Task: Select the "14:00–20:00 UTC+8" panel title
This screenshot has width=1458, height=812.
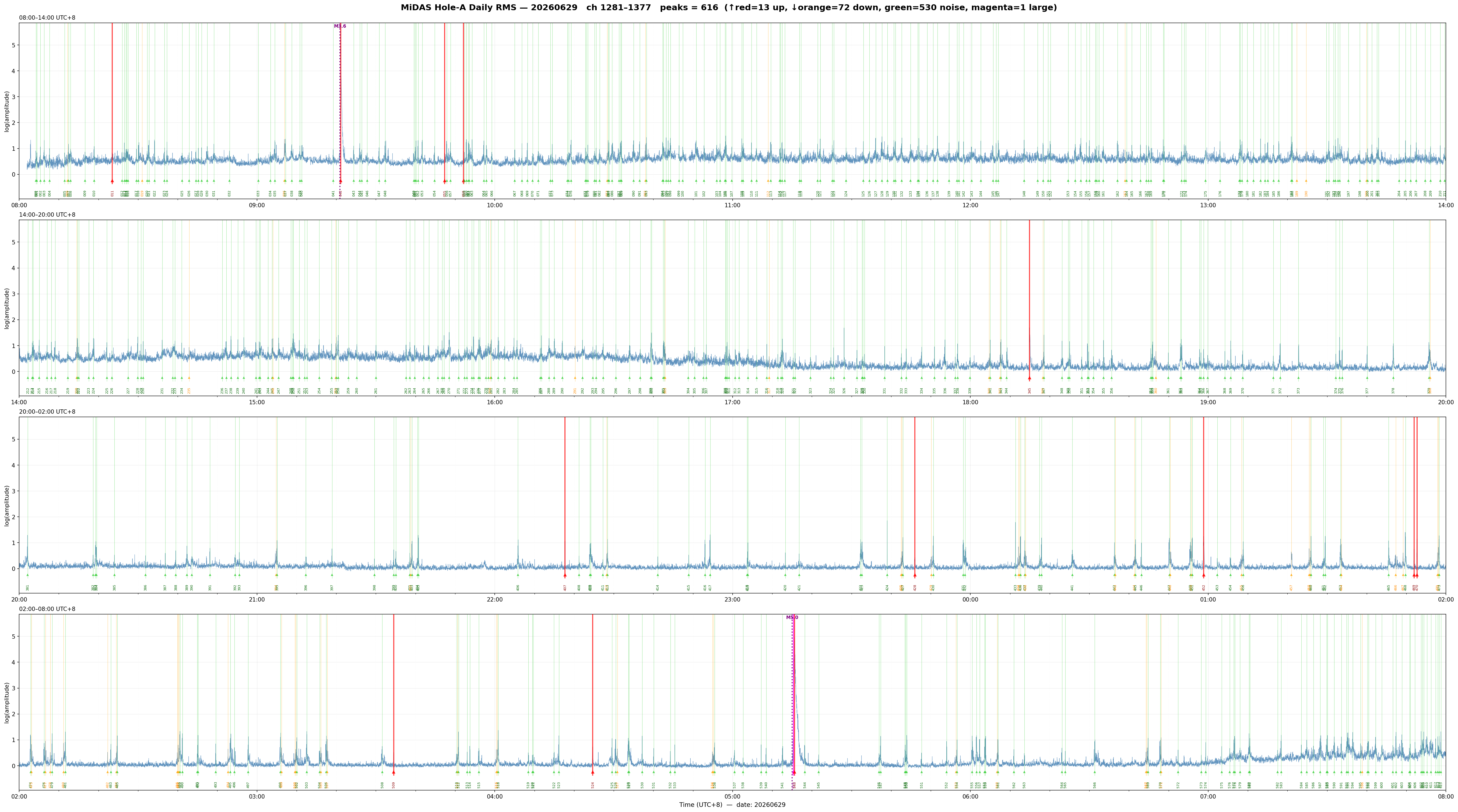Action: (47, 215)
